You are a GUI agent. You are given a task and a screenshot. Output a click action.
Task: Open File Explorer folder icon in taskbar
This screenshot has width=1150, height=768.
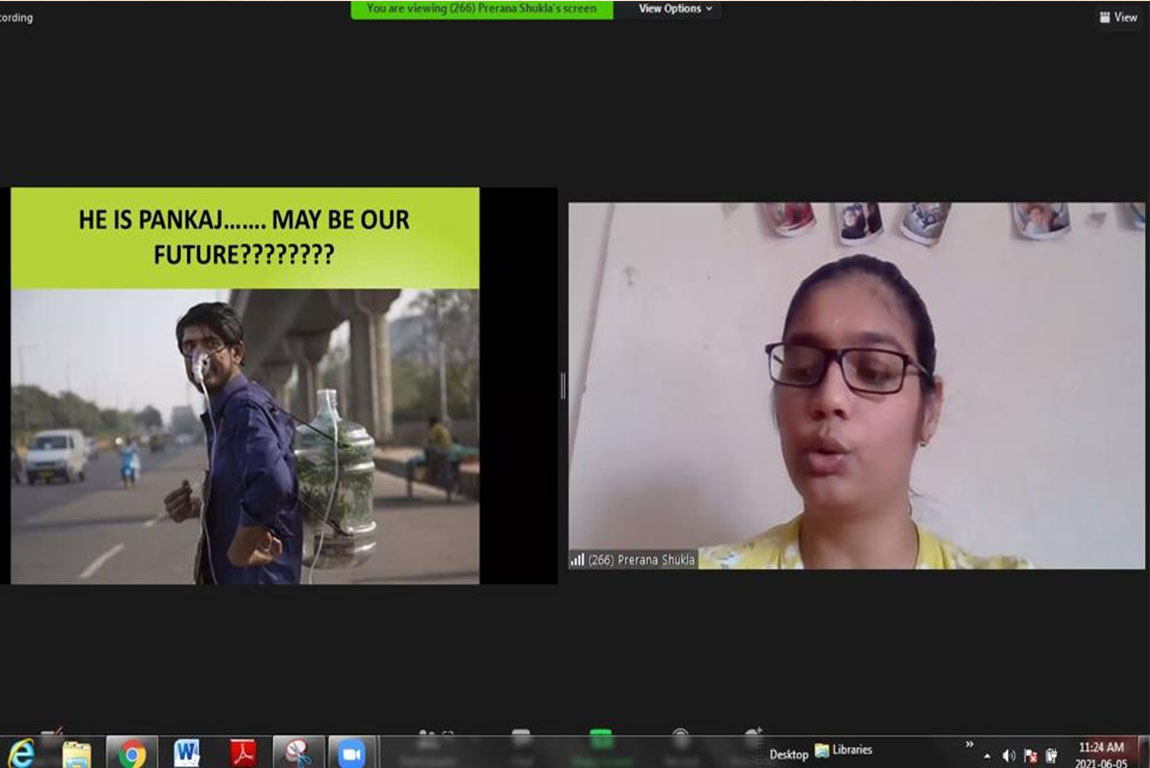76,753
